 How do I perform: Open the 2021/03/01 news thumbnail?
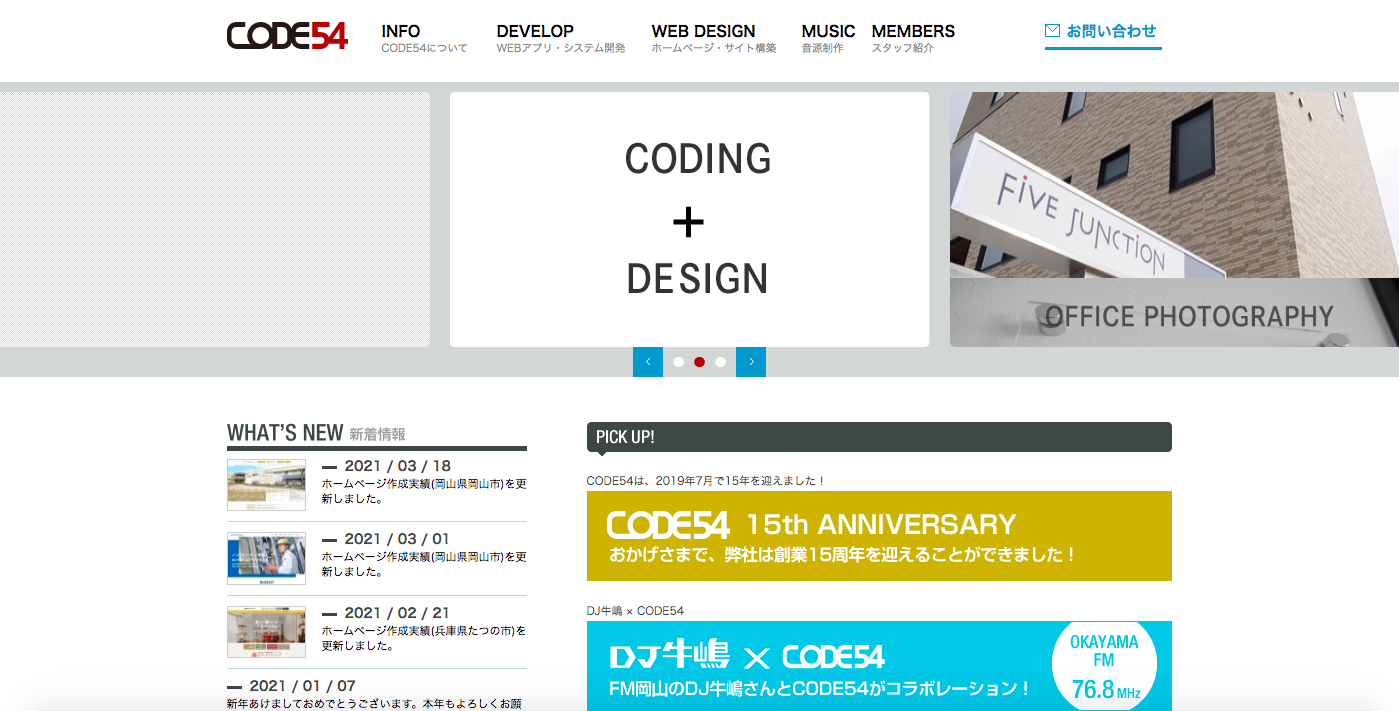click(x=266, y=558)
